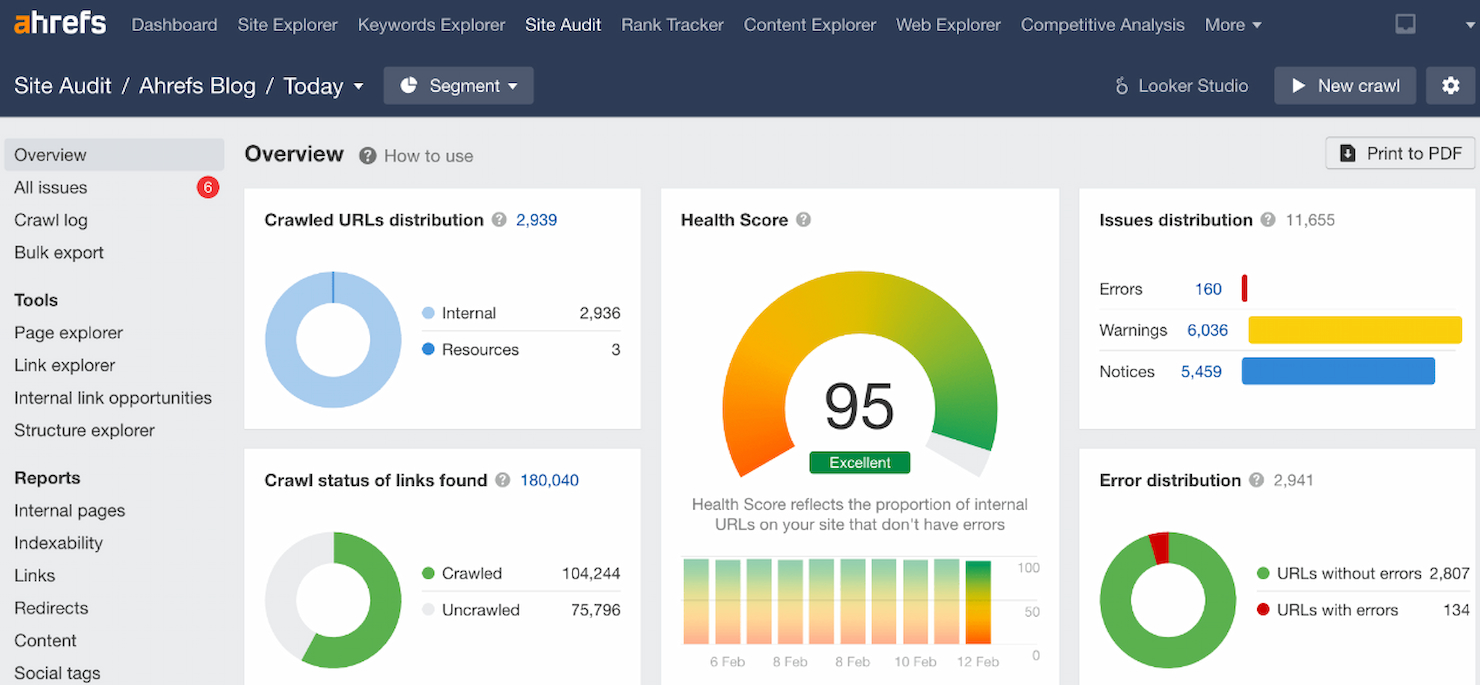Click help icon next to Error distribution
The width and height of the screenshot is (1480, 685).
pos(1256,480)
